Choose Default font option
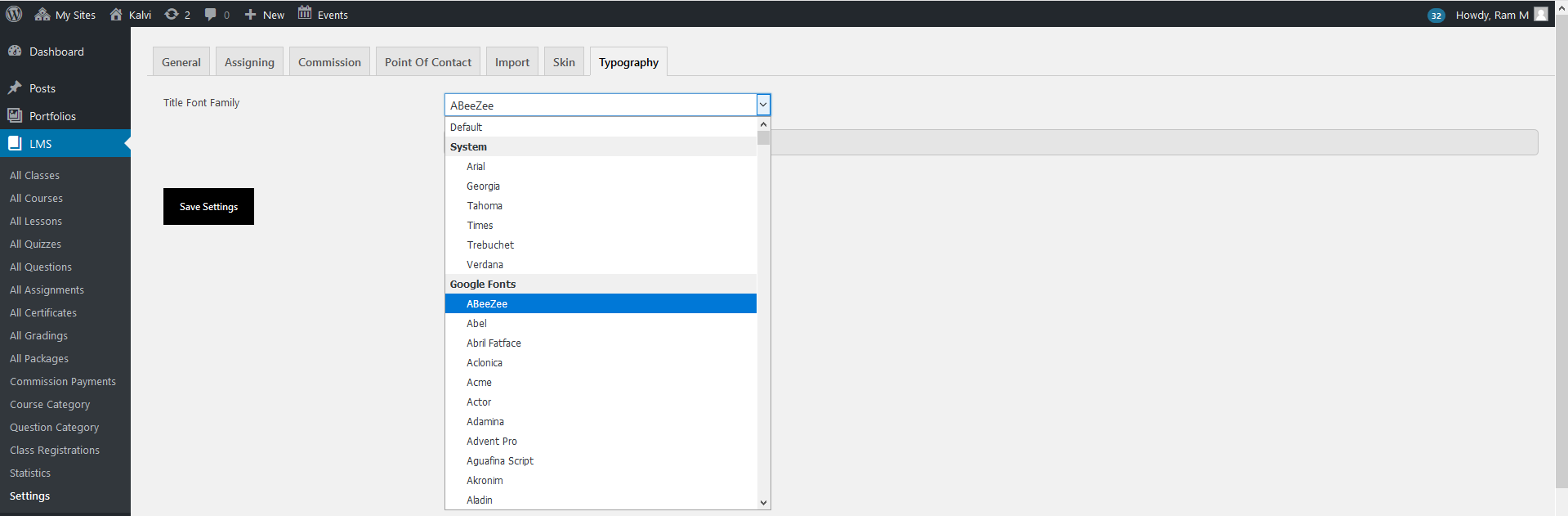The height and width of the screenshot is (516, 1568). (601, 127)
